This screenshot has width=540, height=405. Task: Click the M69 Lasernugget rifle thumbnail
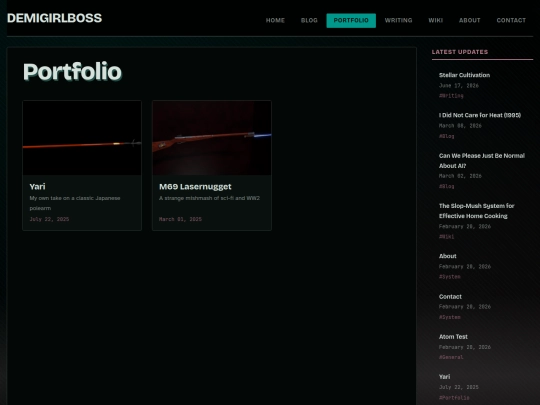coord(212,138)
